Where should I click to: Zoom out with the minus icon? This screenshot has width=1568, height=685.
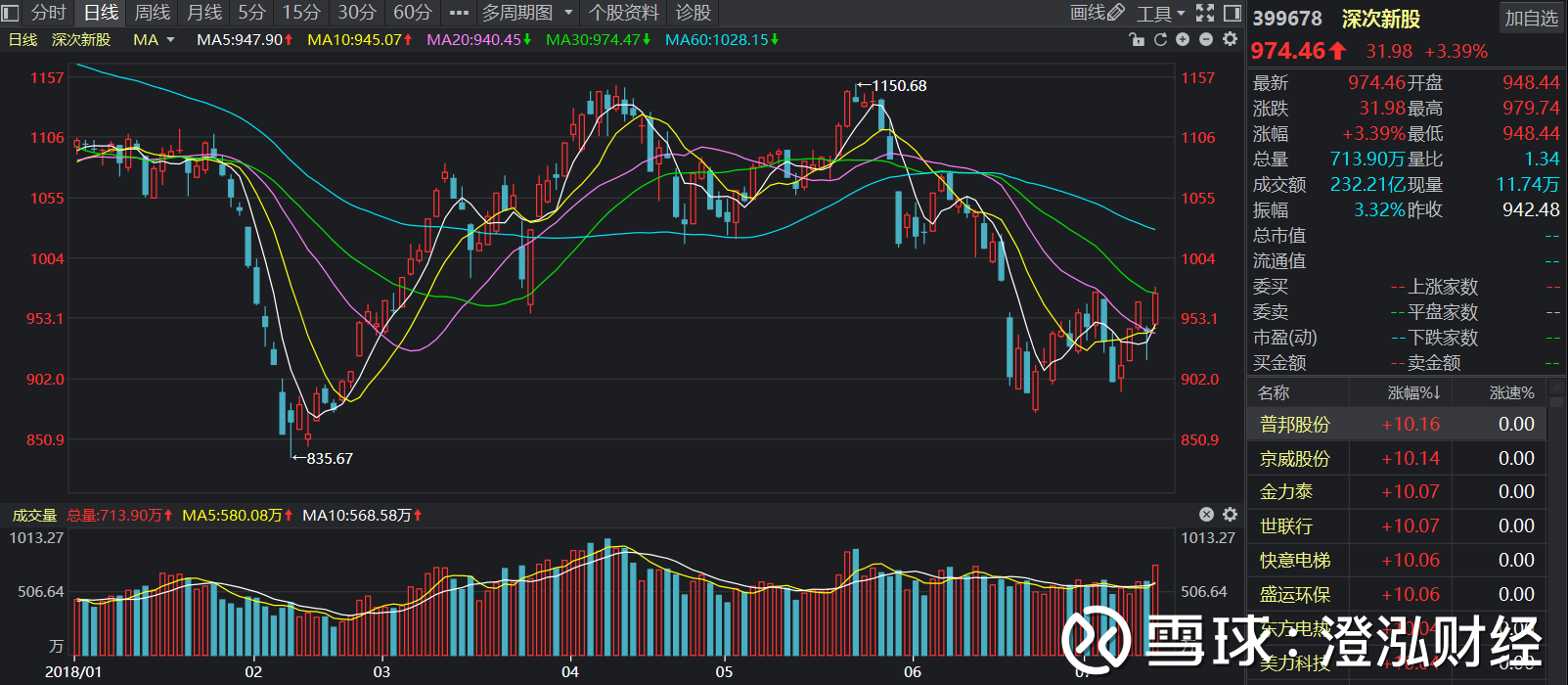1206,39
